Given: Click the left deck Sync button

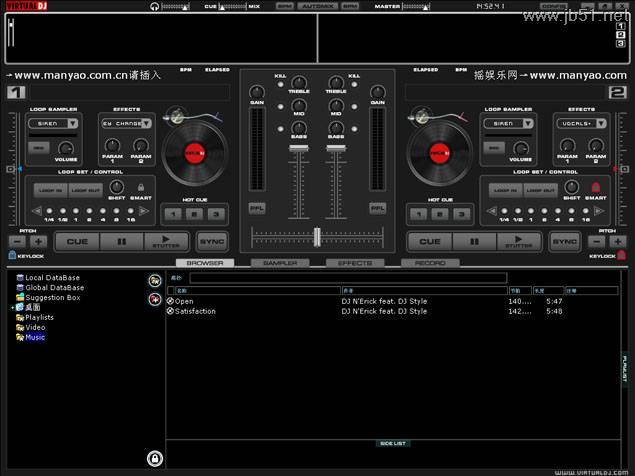Looking at the screenshot, I should click(211, 241).
